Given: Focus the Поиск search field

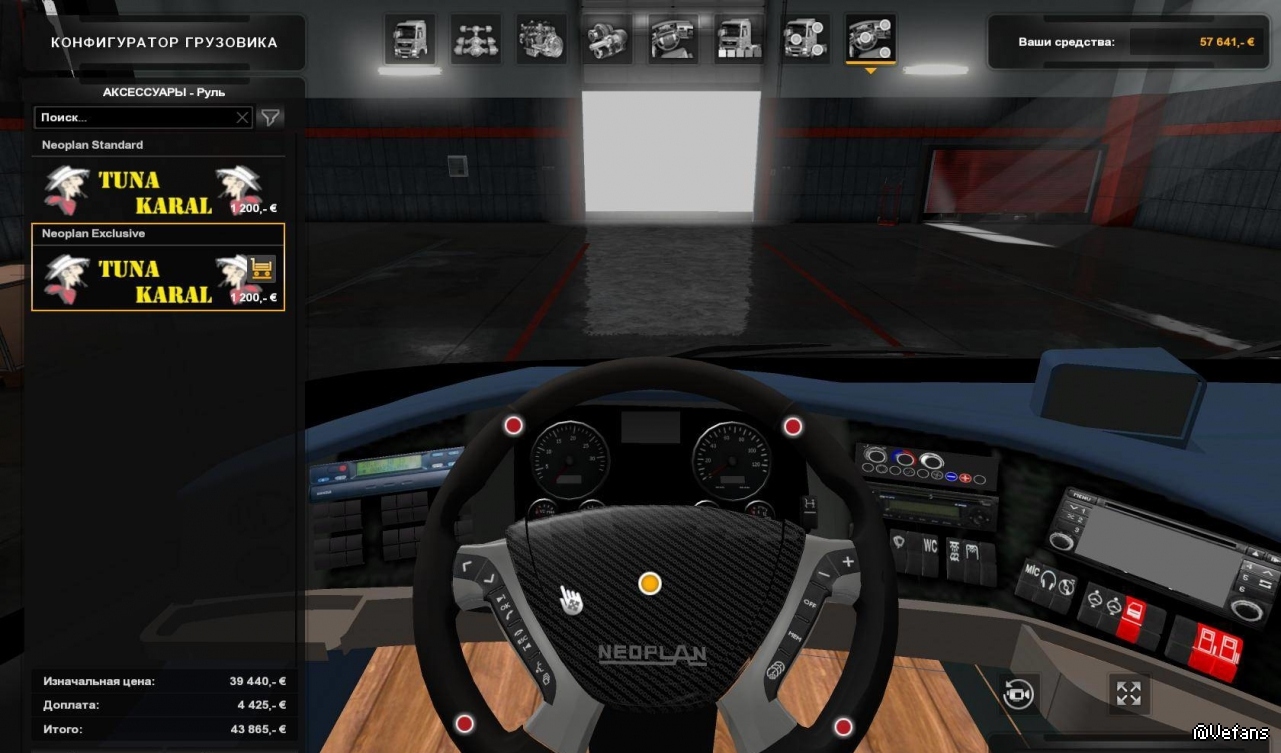Looking at the screenshot, I should [x=143, y=118].
